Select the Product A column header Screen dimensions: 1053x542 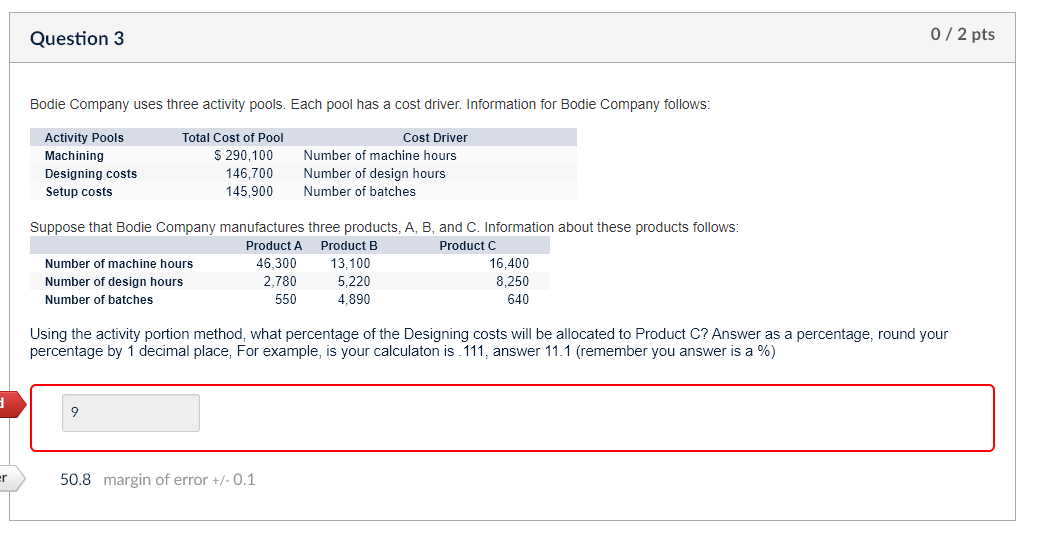coord(274,246)
